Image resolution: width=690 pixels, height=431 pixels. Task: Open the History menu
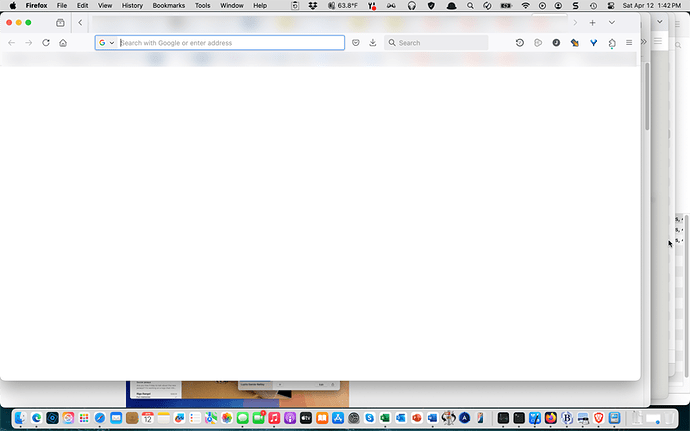click(x=132, y=6)
